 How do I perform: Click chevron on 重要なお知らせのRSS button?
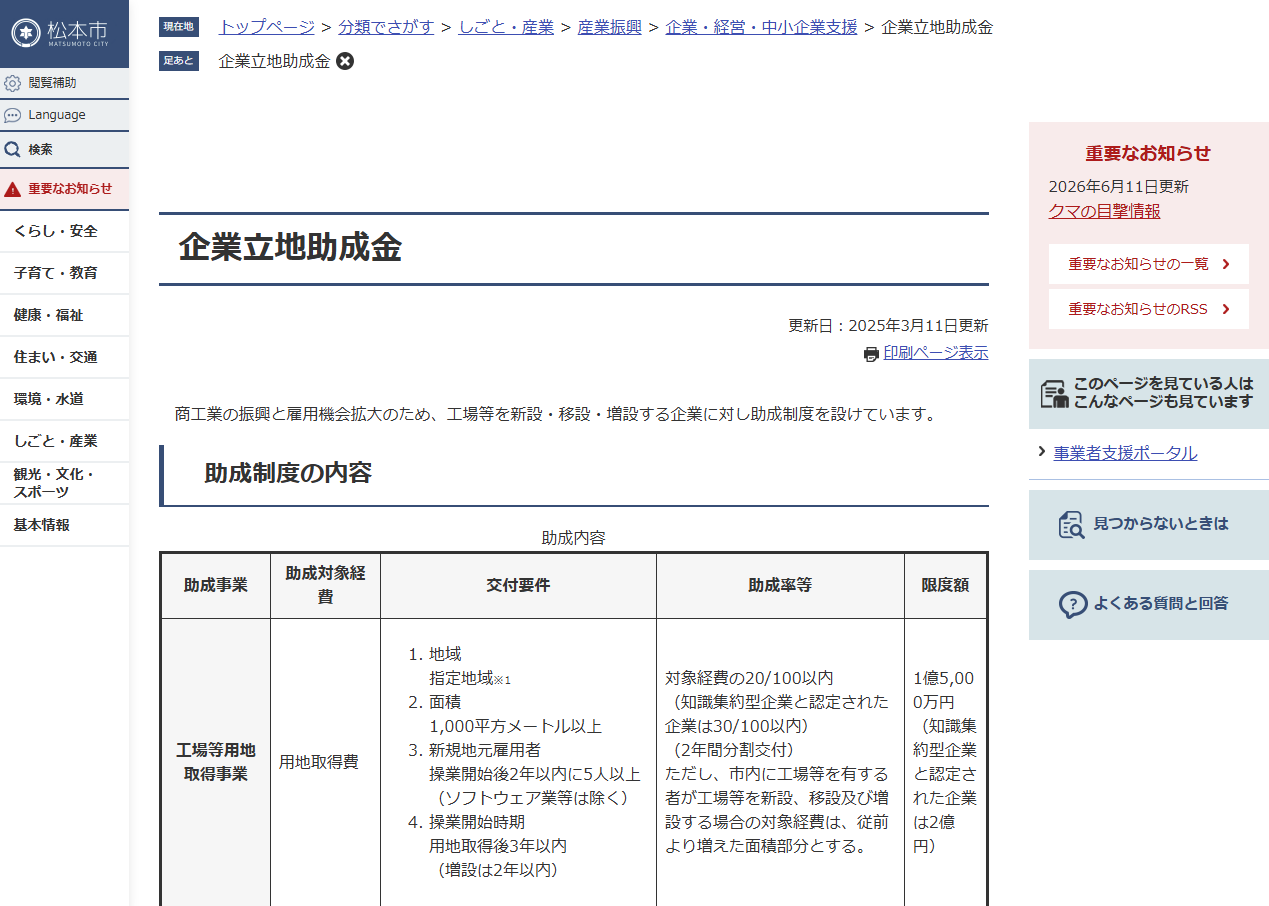[x=1226, y=309]
